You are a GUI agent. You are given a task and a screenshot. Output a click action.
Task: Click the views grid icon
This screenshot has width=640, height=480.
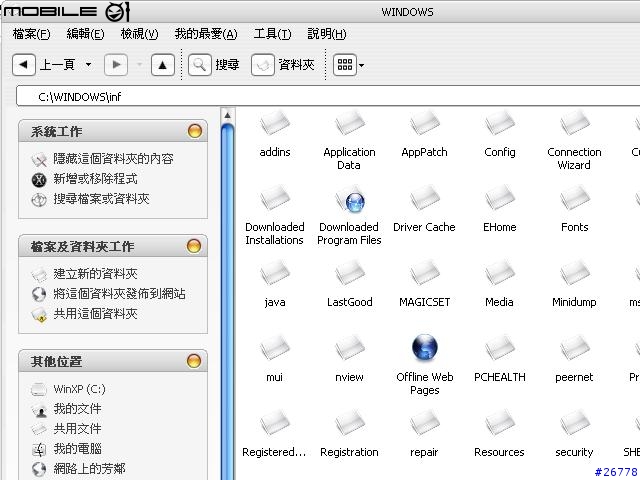click(x=344, y=64)
